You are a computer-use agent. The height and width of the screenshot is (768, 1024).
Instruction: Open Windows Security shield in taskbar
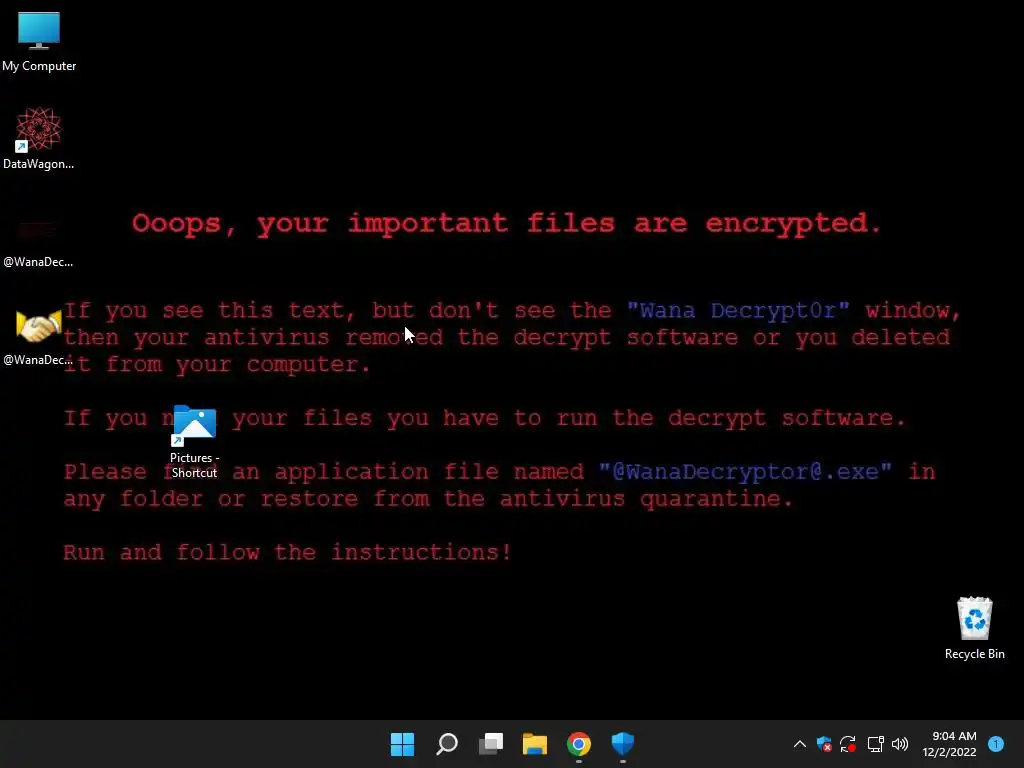pos(622,744)
